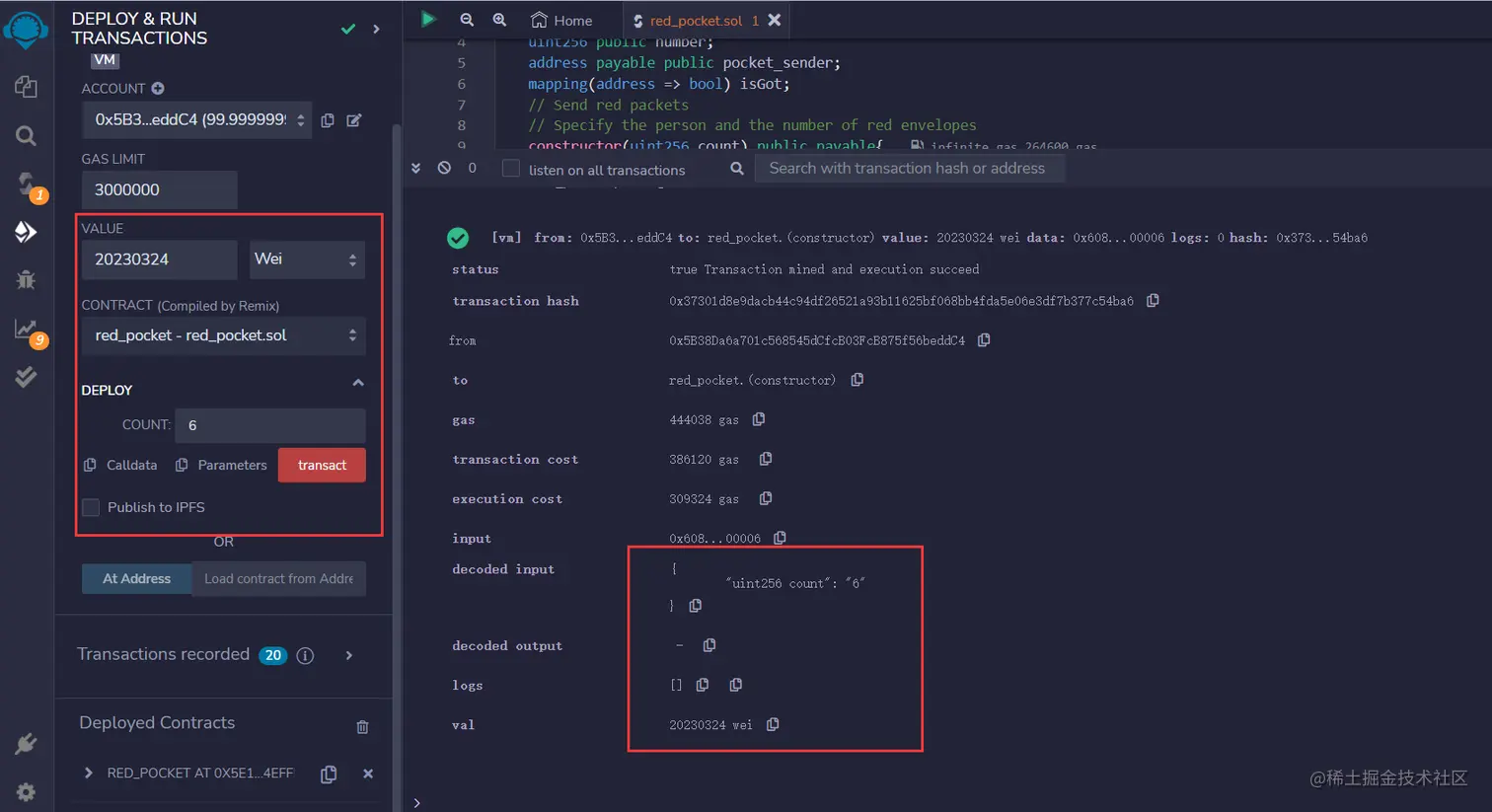1492x812 pixels.
Task: Collapse the DEPLOY parameters section
Action: coord(358,383)
